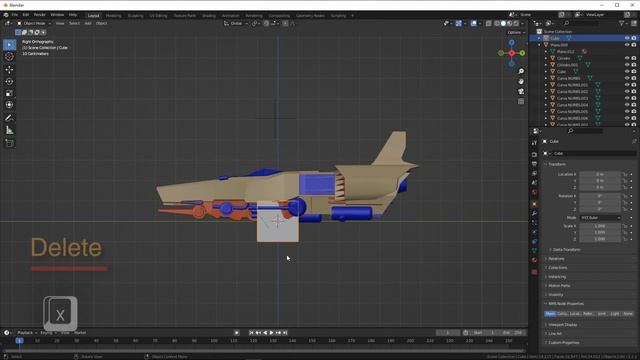Toggle the camera view icon
The height and width of the screenshot is (360, 640).
click(521, 91)
